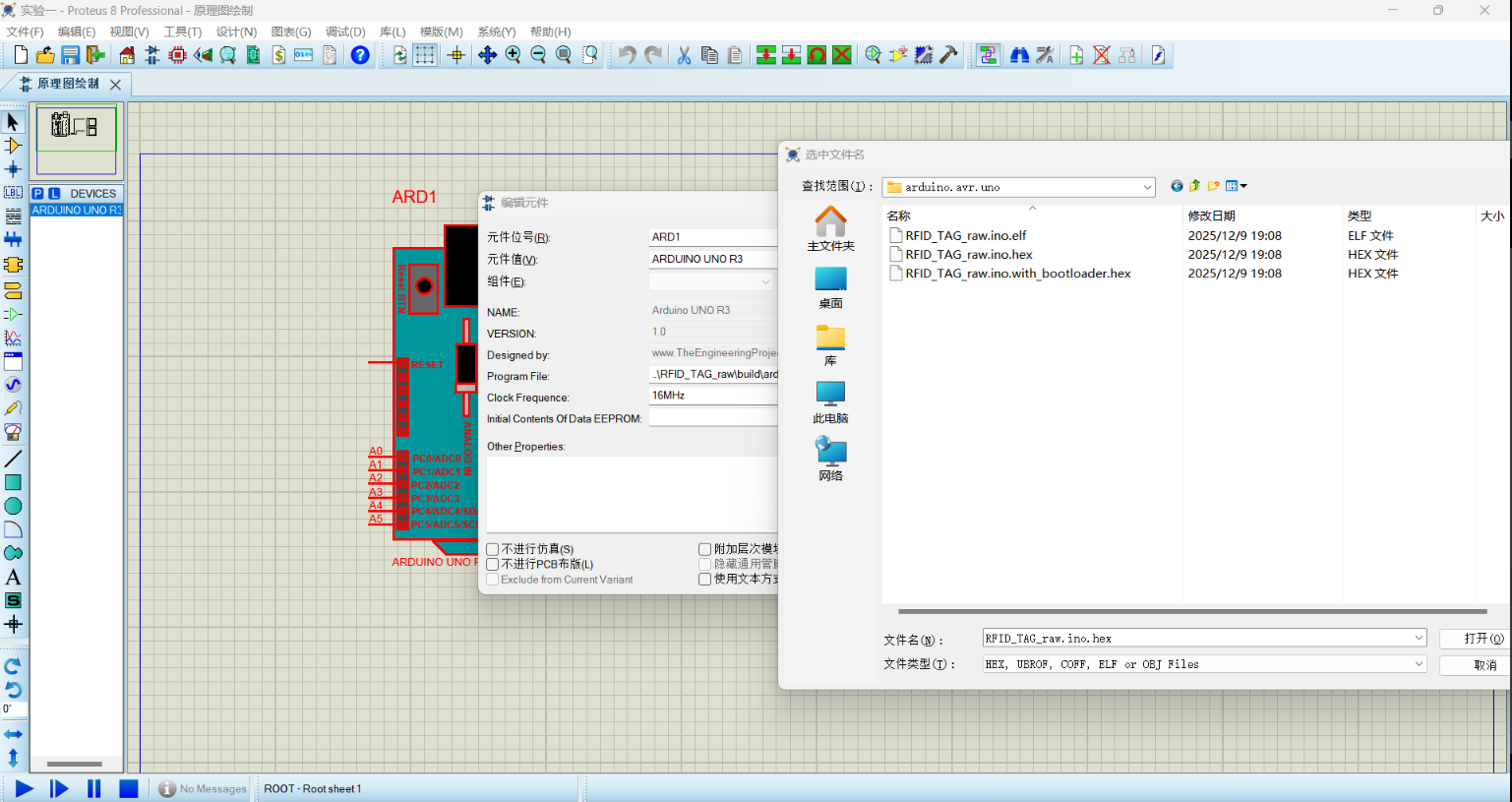Screen dimensions: 1512x802
Task: Click the Clock Frequency field 16MHz
Action: point(714,395)
